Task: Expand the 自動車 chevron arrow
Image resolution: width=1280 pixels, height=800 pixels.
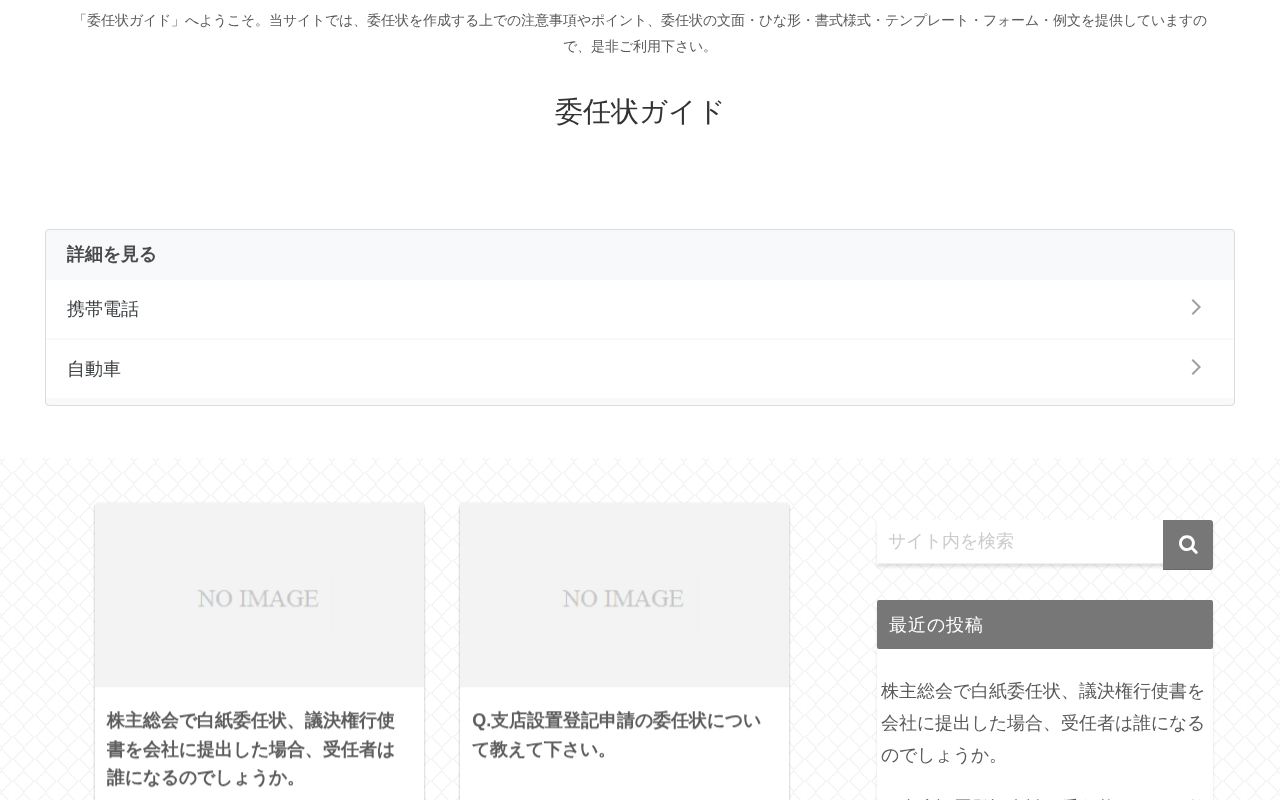Action: tap(1196, 367)
